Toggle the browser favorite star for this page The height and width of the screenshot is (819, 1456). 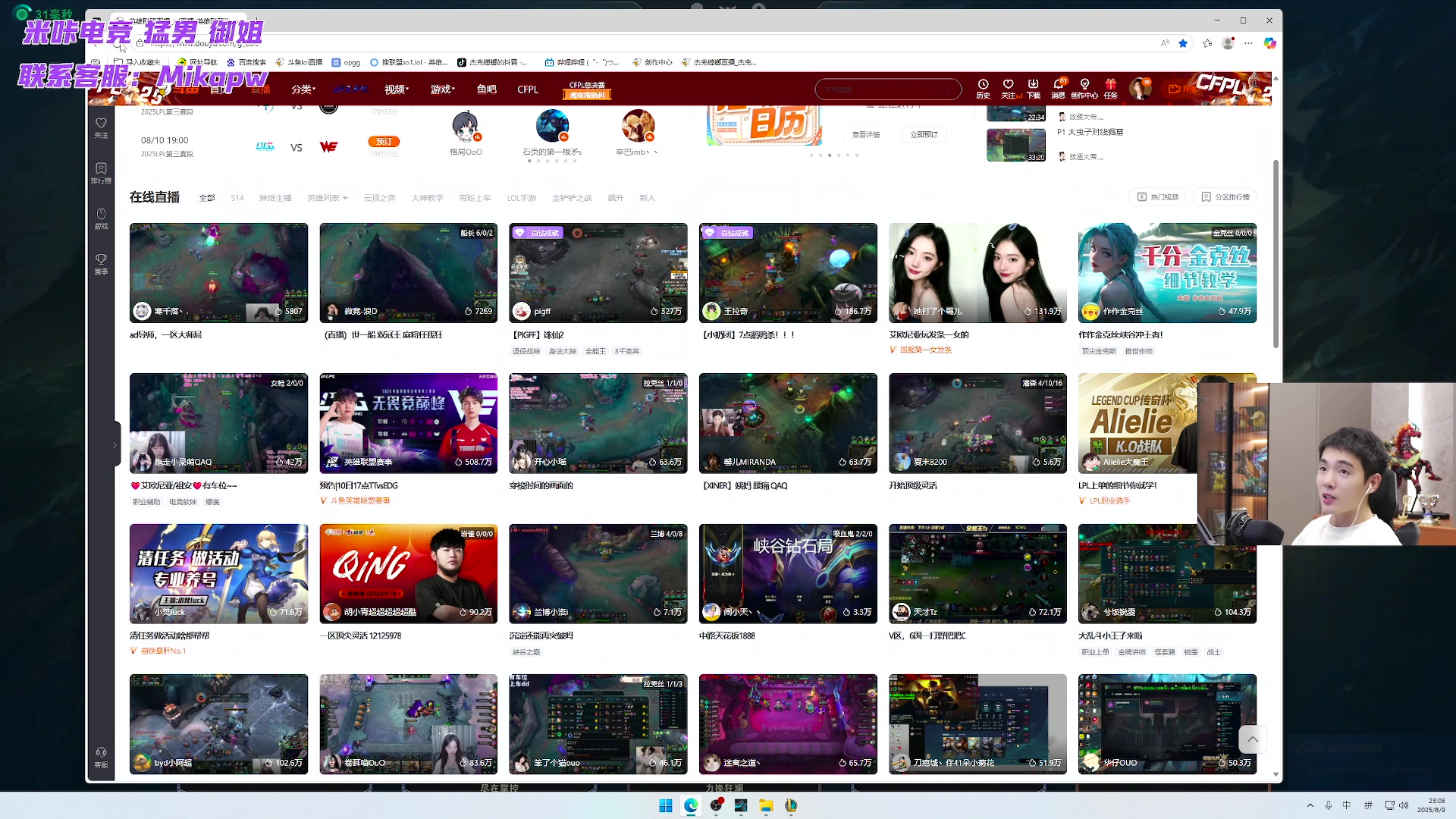point(1183,43)
